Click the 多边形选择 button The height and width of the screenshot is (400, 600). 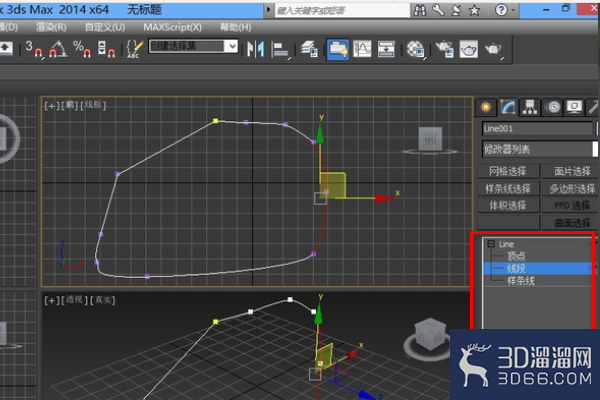tap(572, 188)
